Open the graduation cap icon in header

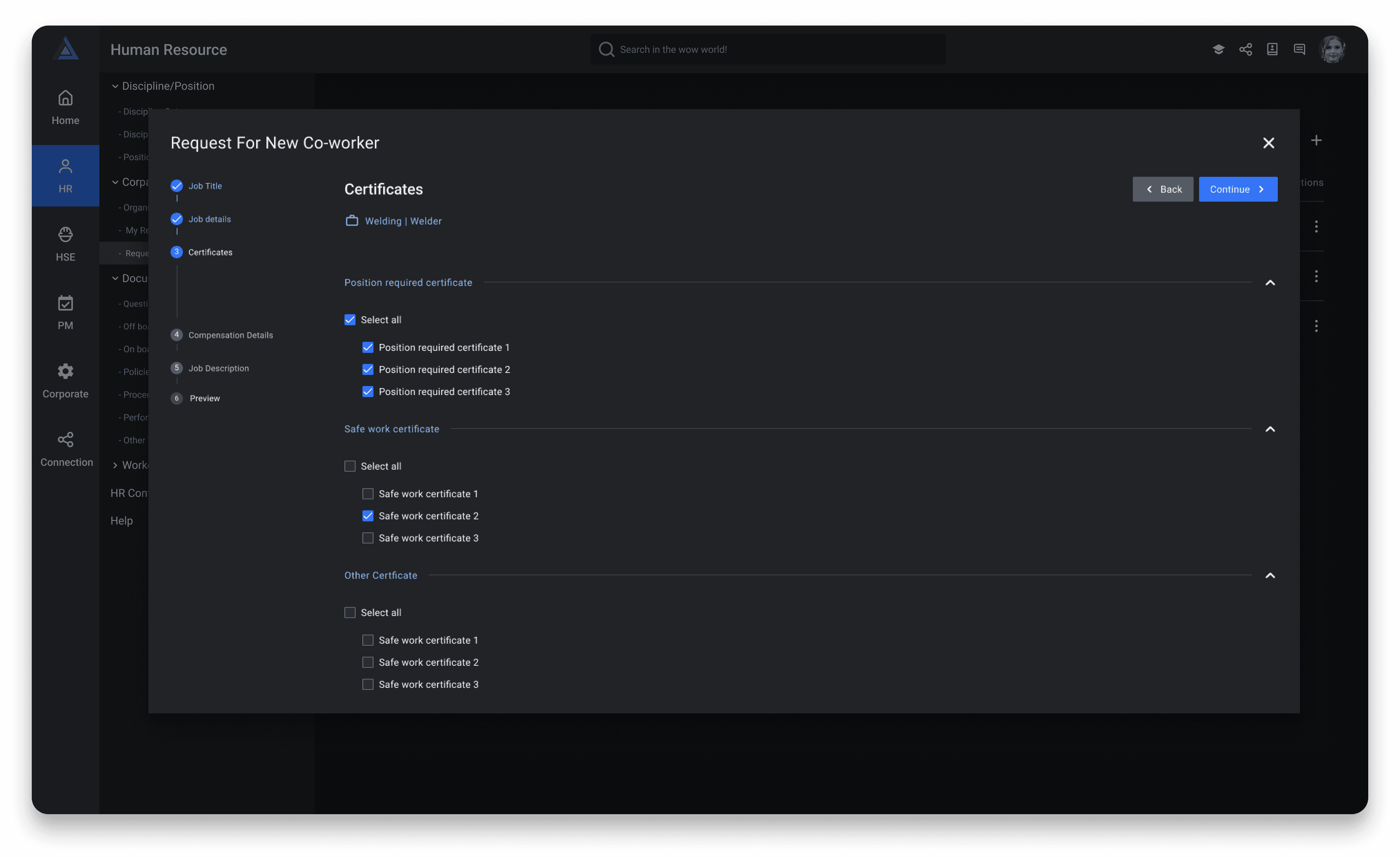coord(1218,49)
